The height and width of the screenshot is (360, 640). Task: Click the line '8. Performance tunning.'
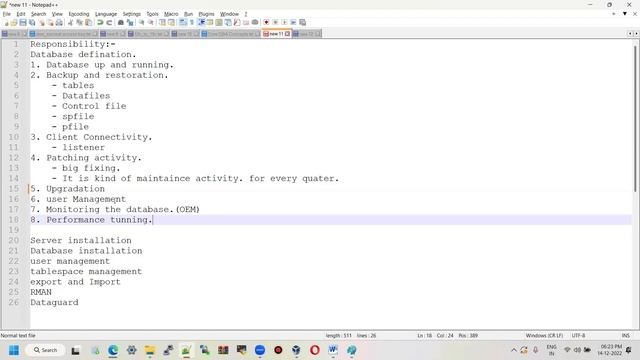[91, 220]
